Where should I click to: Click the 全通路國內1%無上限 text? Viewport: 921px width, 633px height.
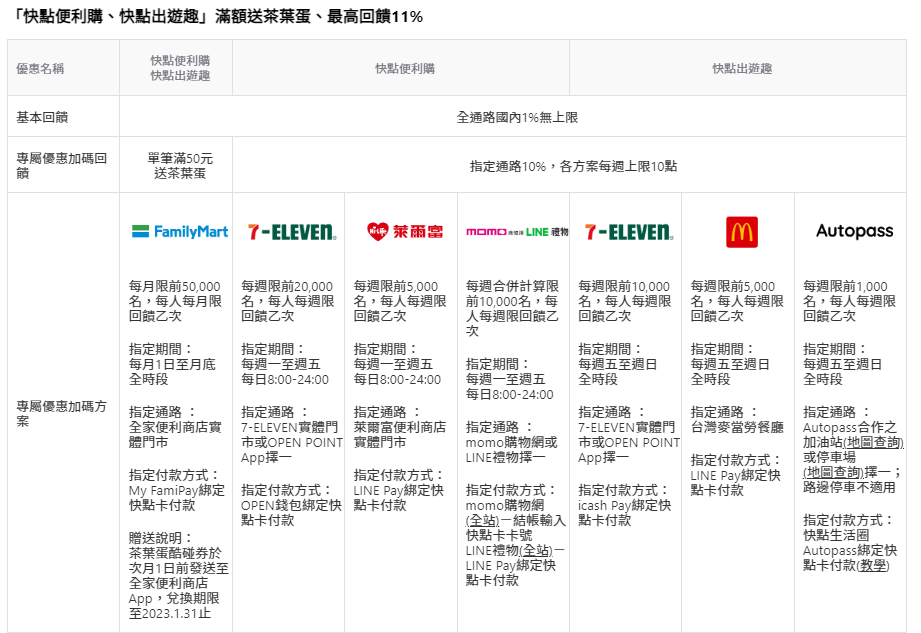click(x=517, y=117)
